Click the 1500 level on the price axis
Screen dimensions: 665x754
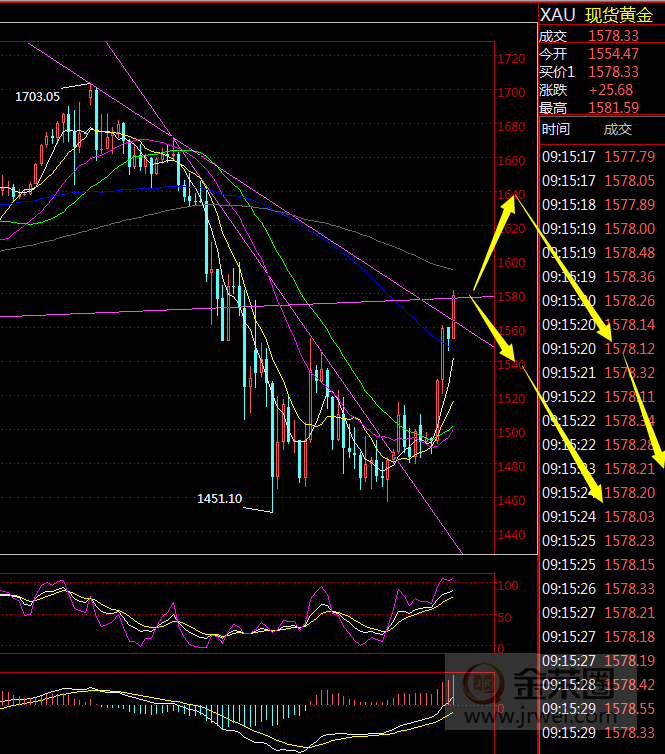511,433
